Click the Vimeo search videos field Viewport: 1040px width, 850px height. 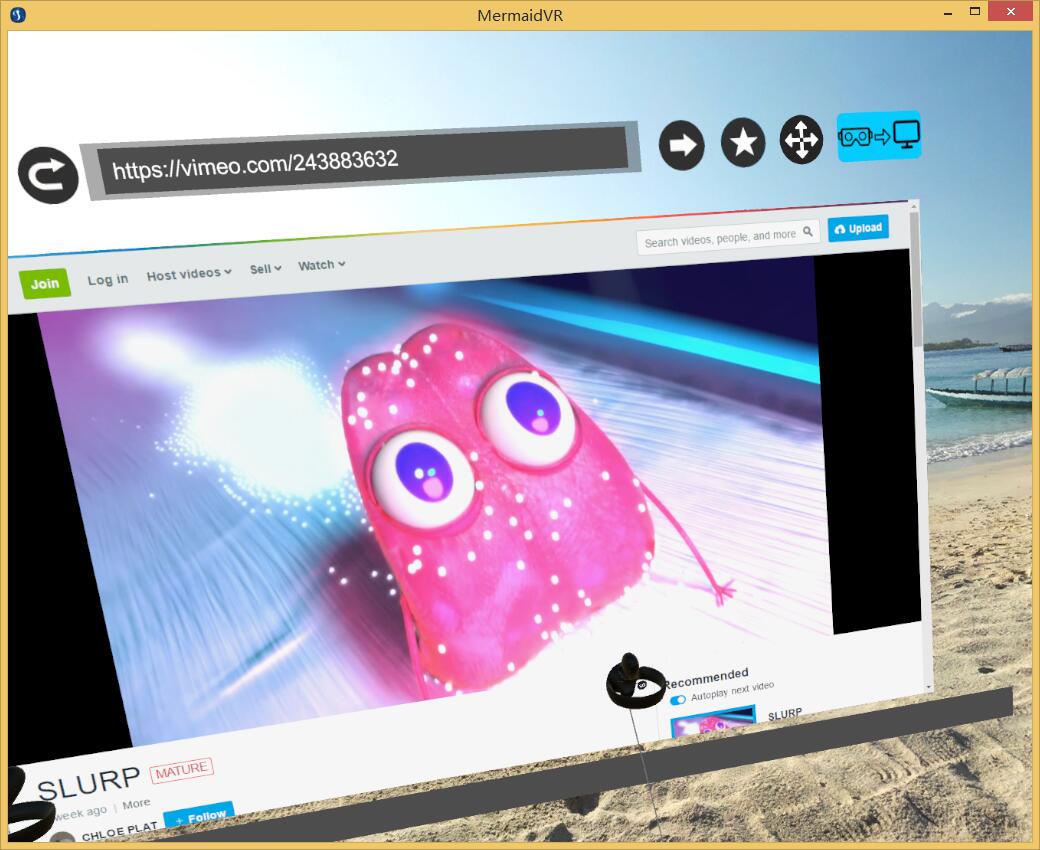(x=728, y=237)
